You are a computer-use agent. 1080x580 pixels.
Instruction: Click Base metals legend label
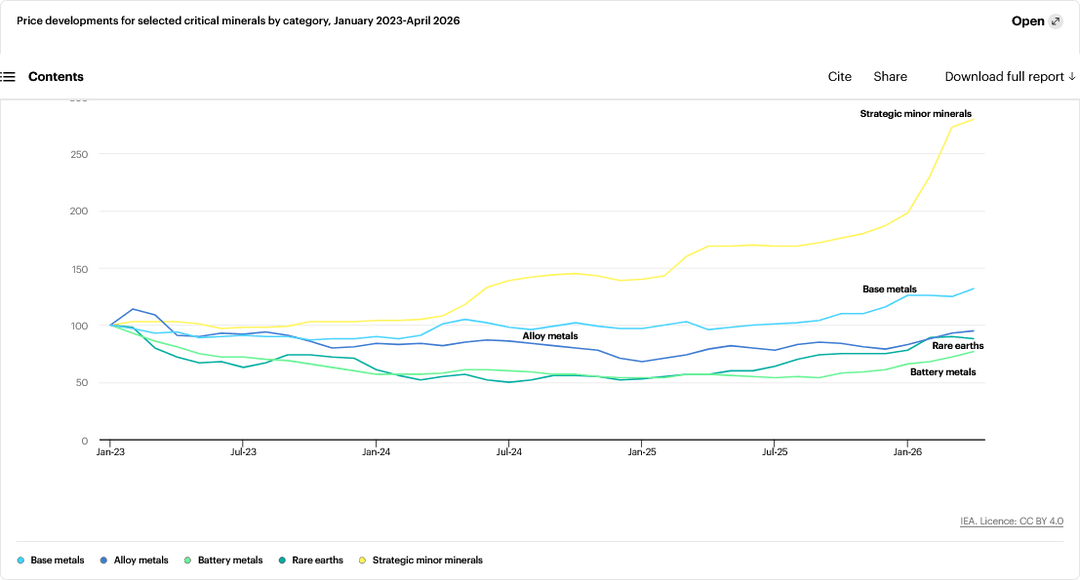57,561
